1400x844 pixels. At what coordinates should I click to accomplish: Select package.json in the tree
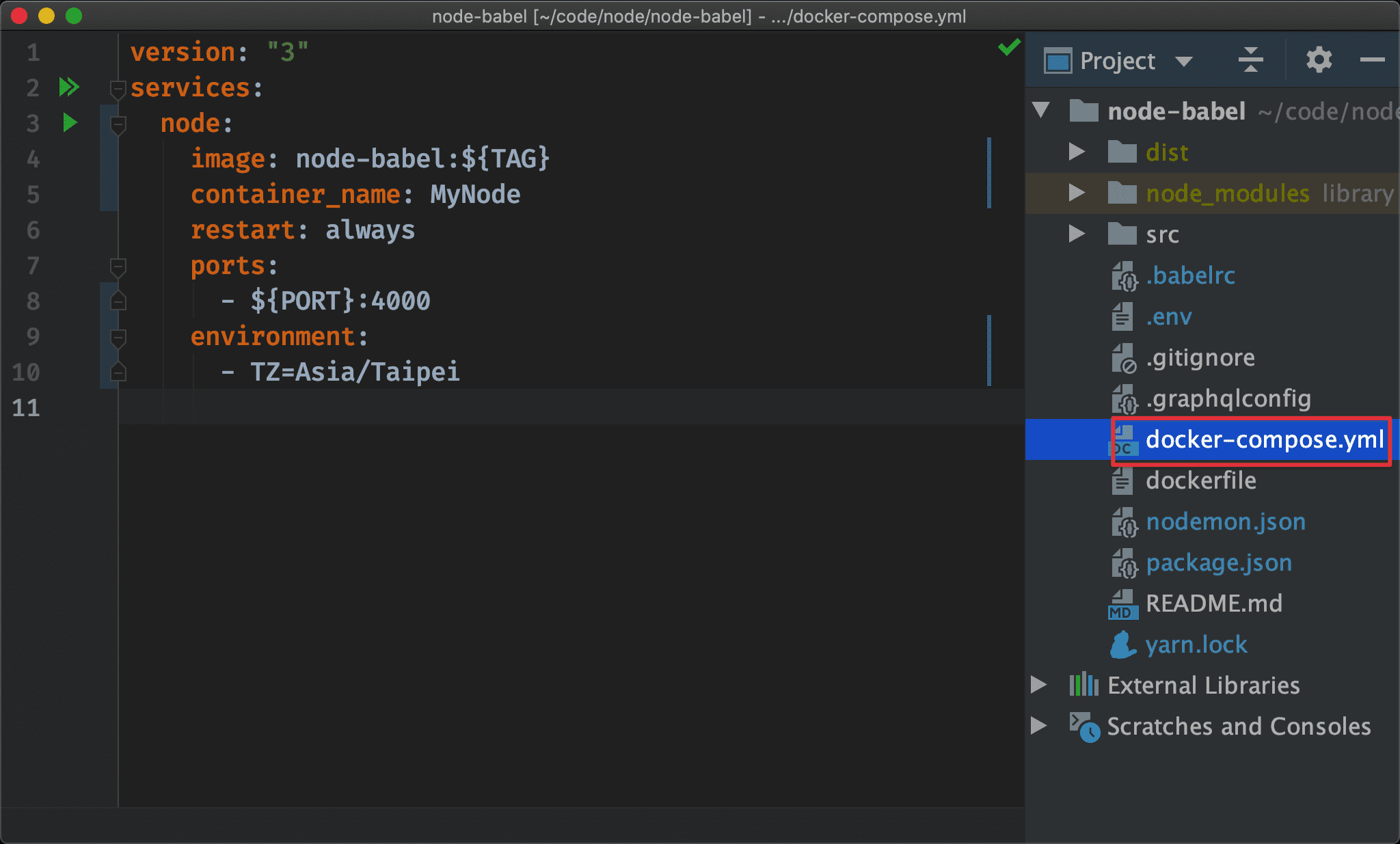[x=1219, y=562]
